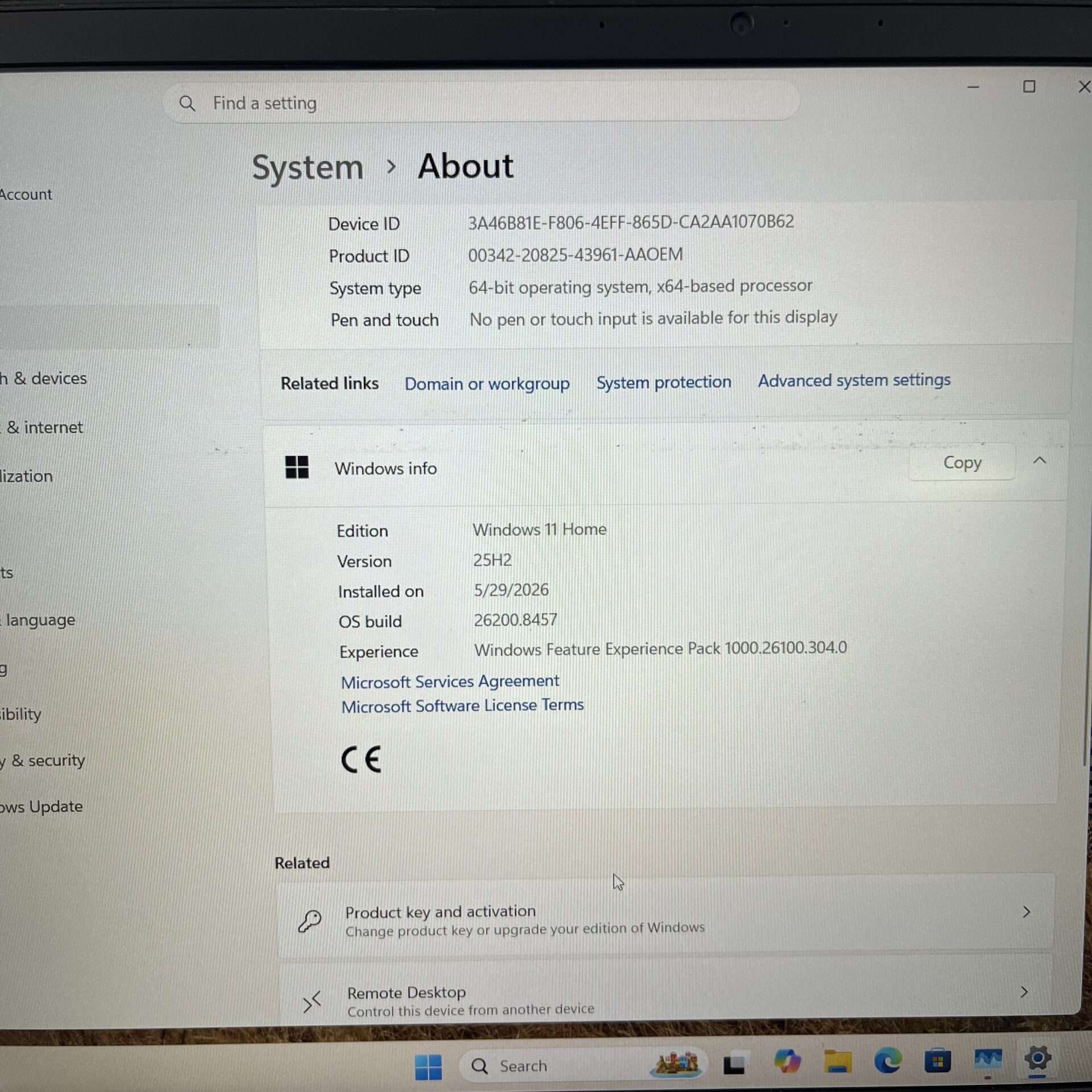Click the OS build value 26200.8457
Viewport: 1092px width, 1092px height.
[515, 620]
